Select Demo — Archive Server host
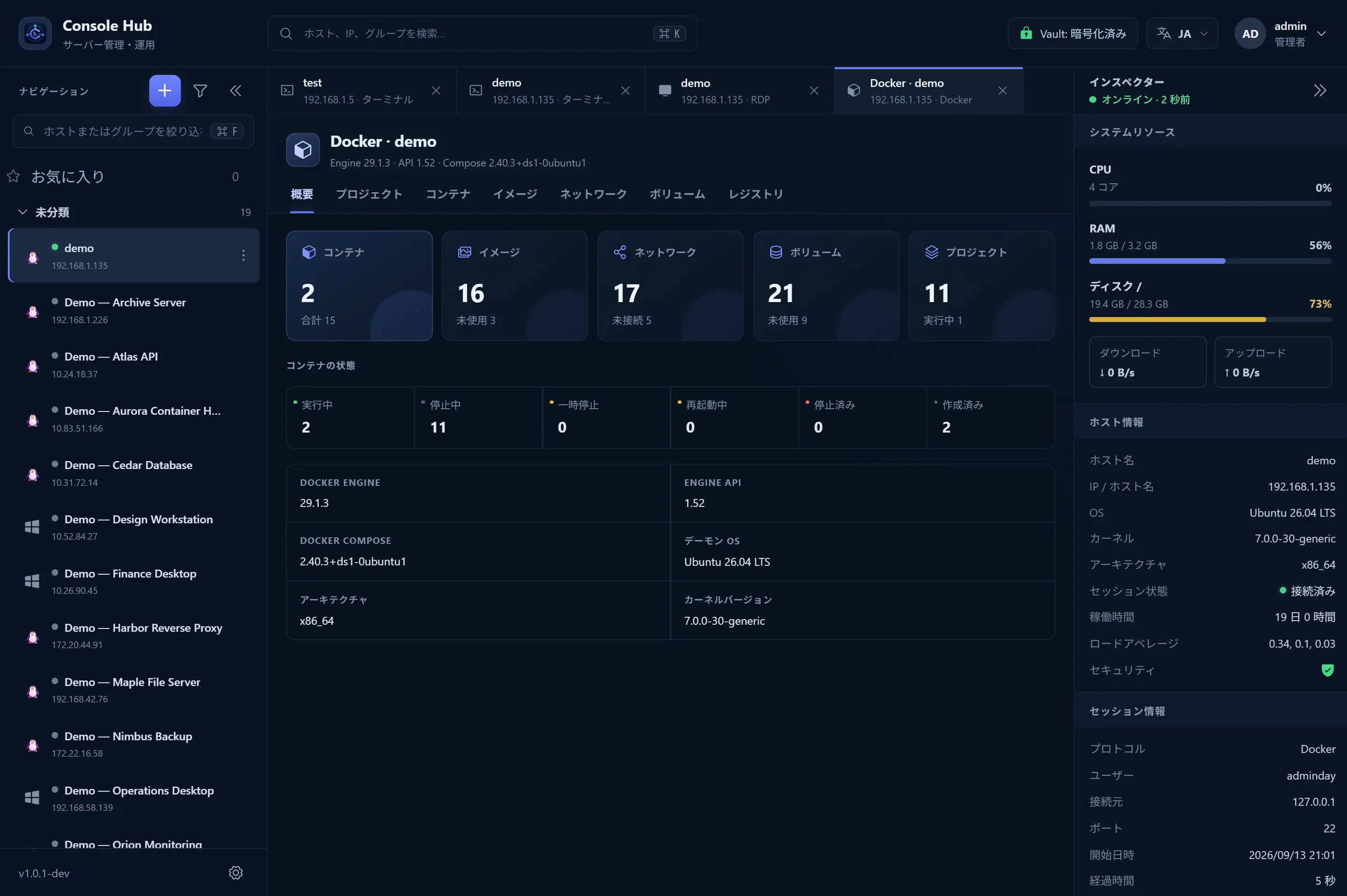 tap(134, 311)
